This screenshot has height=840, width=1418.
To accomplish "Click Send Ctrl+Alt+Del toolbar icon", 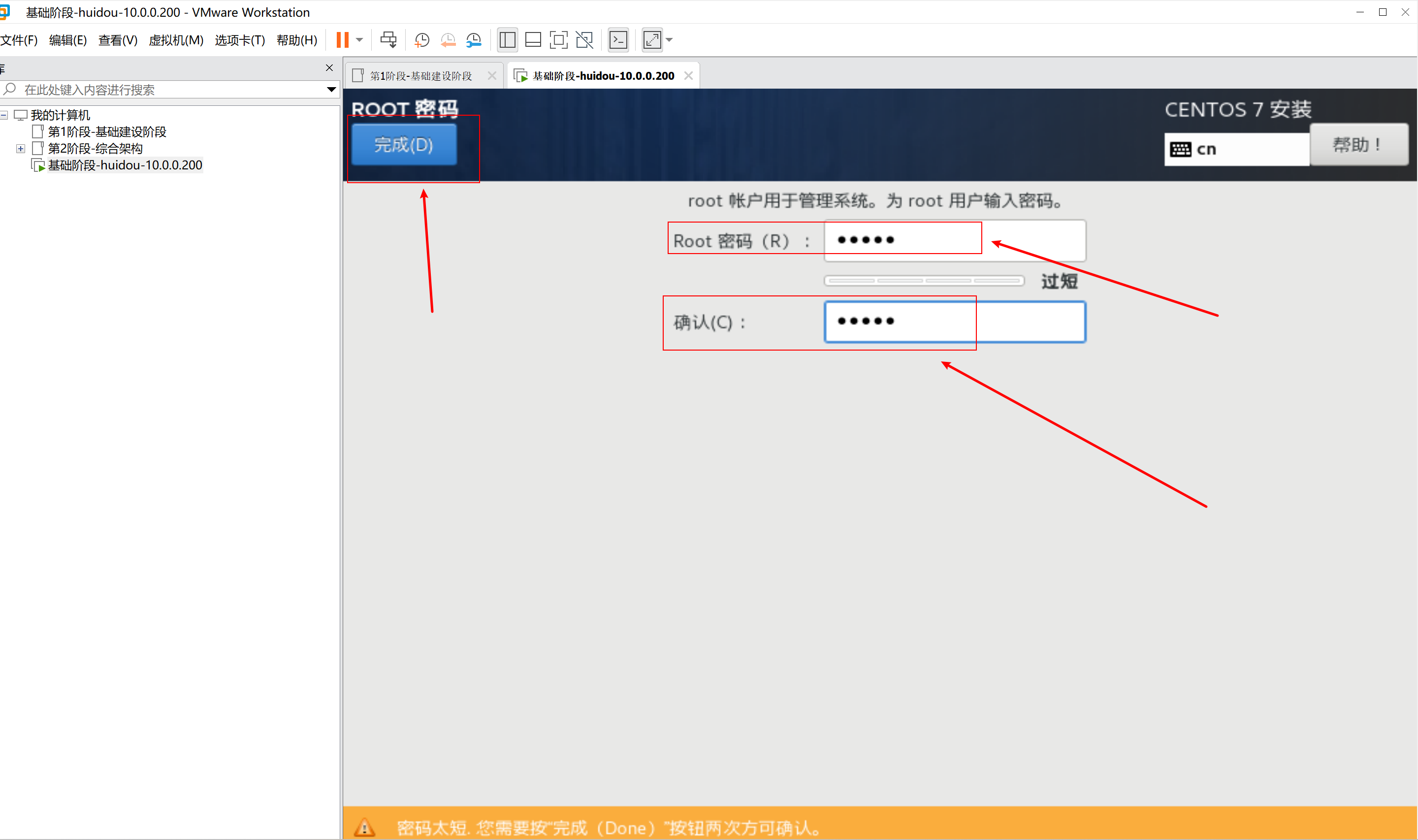I will 388,39.
